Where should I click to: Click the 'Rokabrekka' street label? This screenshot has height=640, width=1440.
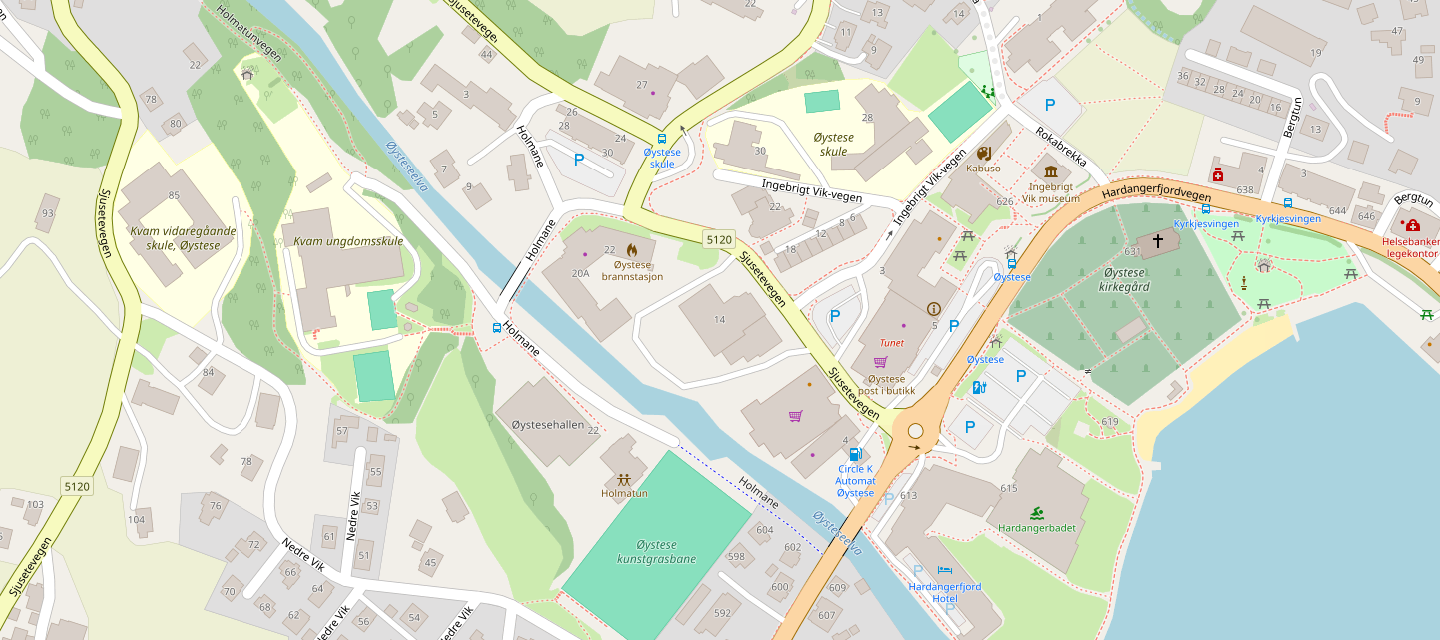[x=1062, y=148]
